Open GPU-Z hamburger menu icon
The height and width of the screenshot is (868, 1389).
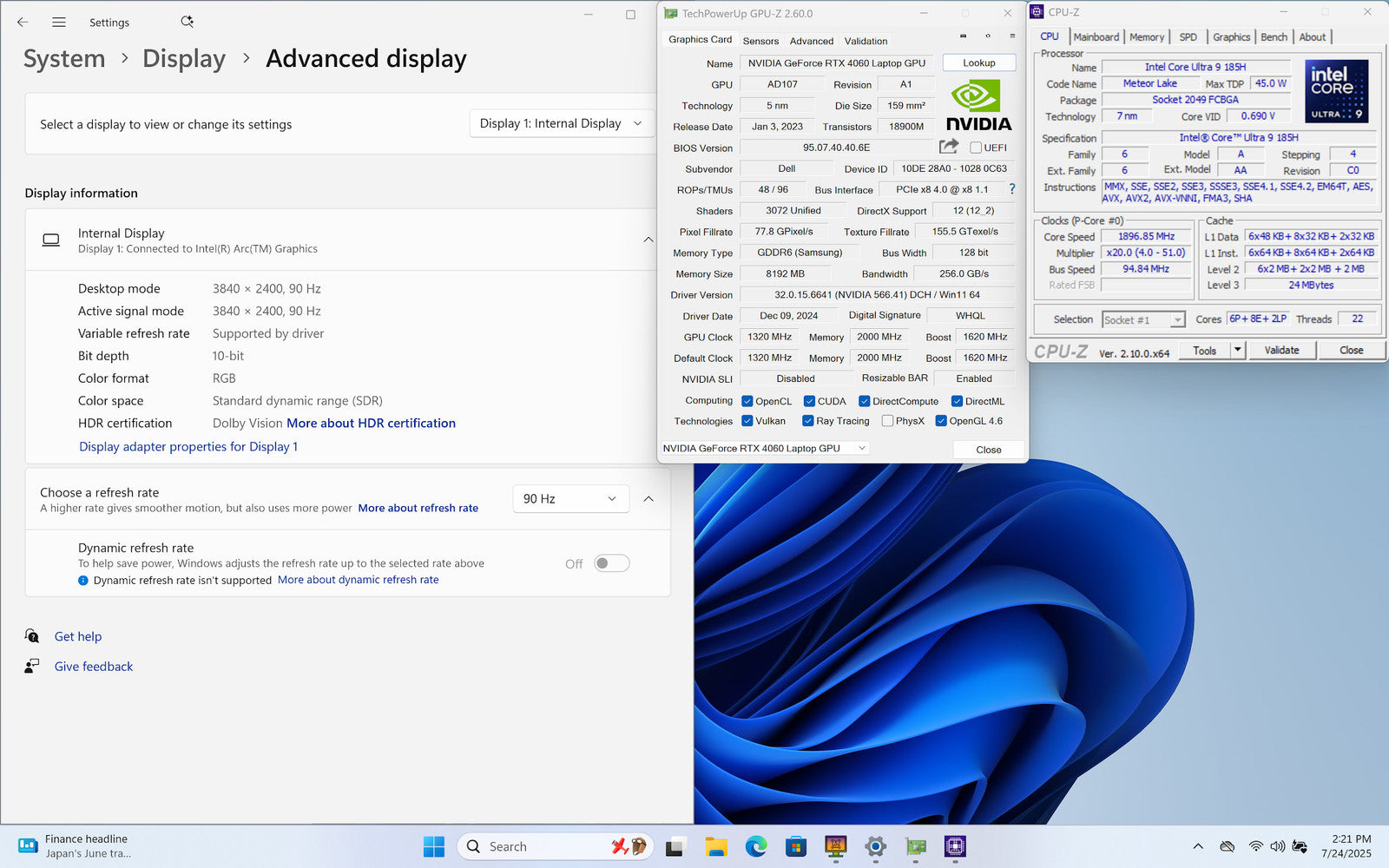pyautogui.click(x=1012, y=36)
